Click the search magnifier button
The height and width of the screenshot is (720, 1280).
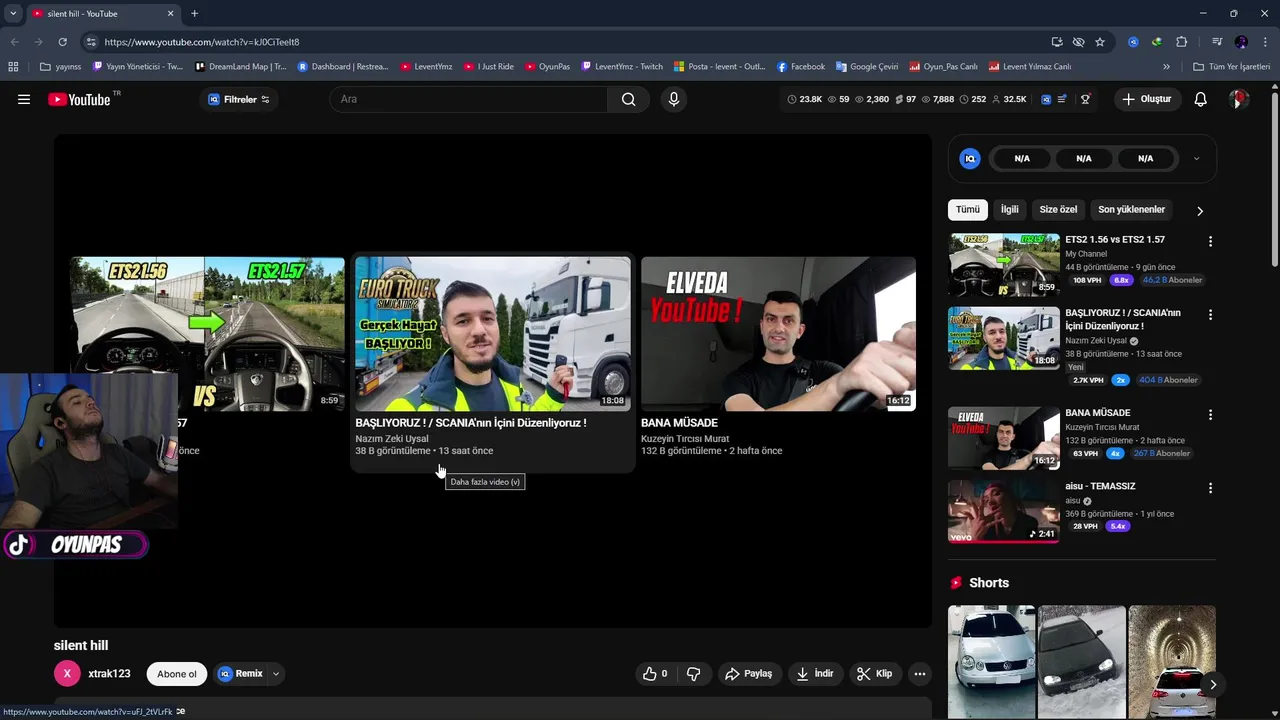coord(628,99)
